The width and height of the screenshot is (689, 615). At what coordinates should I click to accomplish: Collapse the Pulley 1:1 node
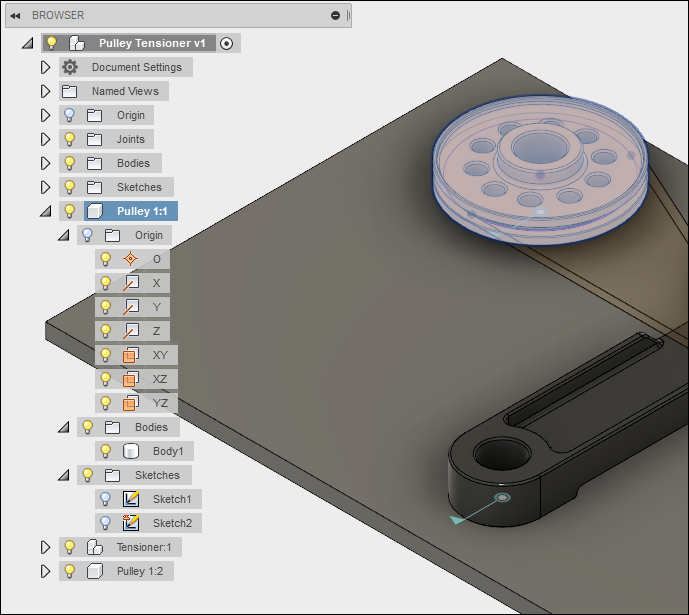pos(46,211)
